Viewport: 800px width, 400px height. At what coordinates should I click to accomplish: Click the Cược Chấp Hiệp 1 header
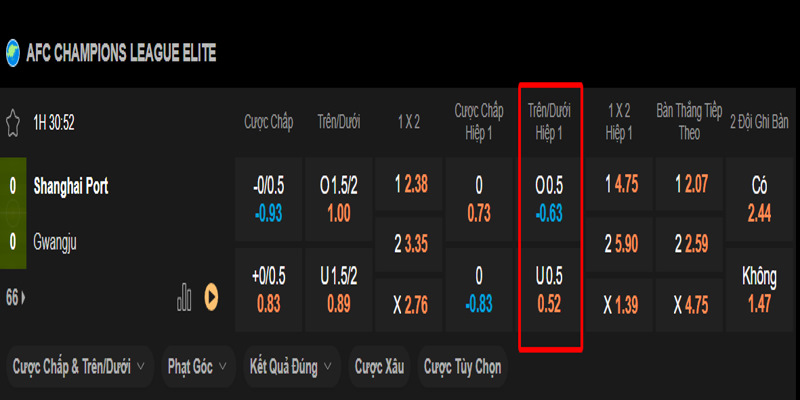click(479, 123)
